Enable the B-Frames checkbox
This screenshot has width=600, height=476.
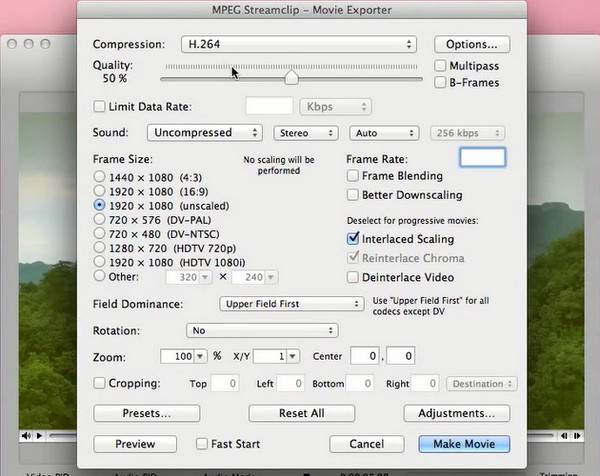coord(440,82)
